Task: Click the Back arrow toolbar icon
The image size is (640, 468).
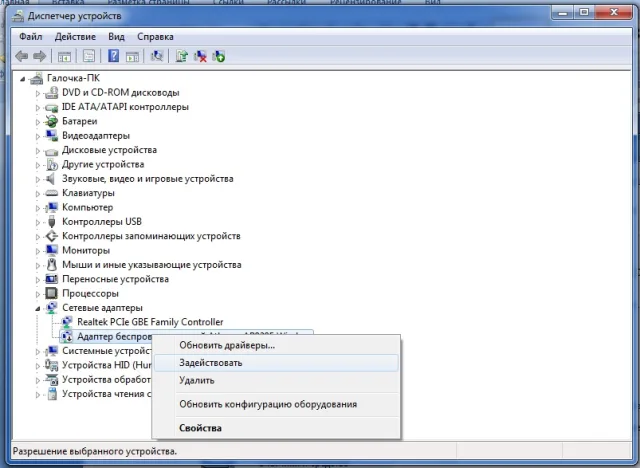Action: (x=22, y=56)
